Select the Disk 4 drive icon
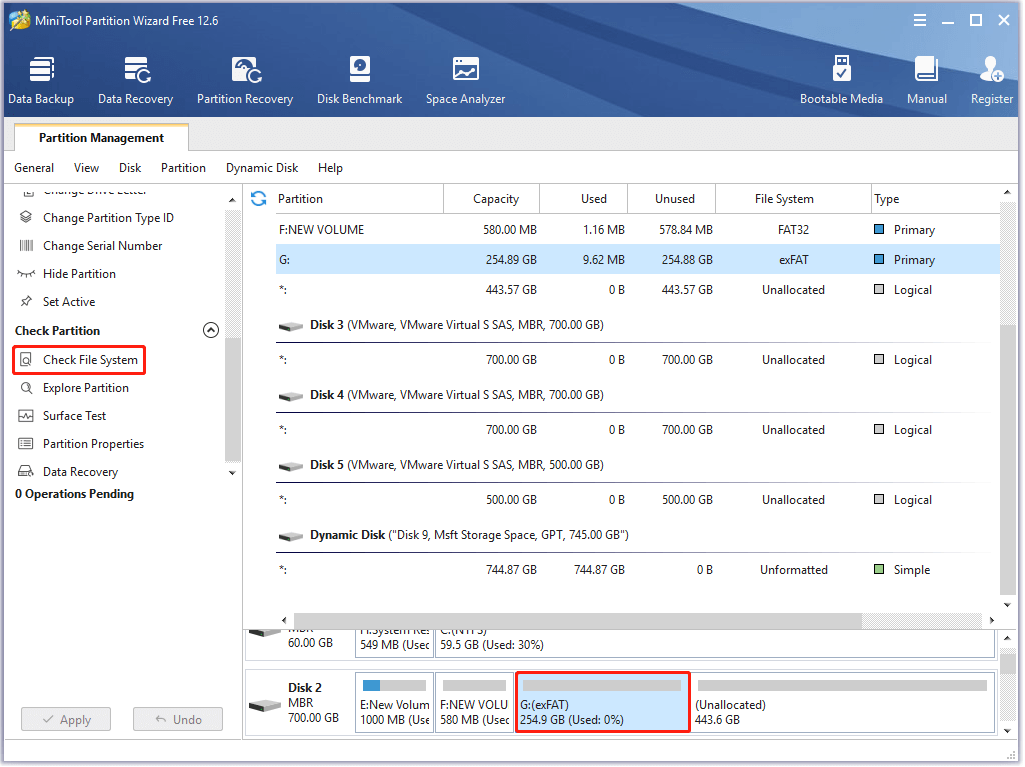Screen dimensions: 1025x767 tap(290, 396)
